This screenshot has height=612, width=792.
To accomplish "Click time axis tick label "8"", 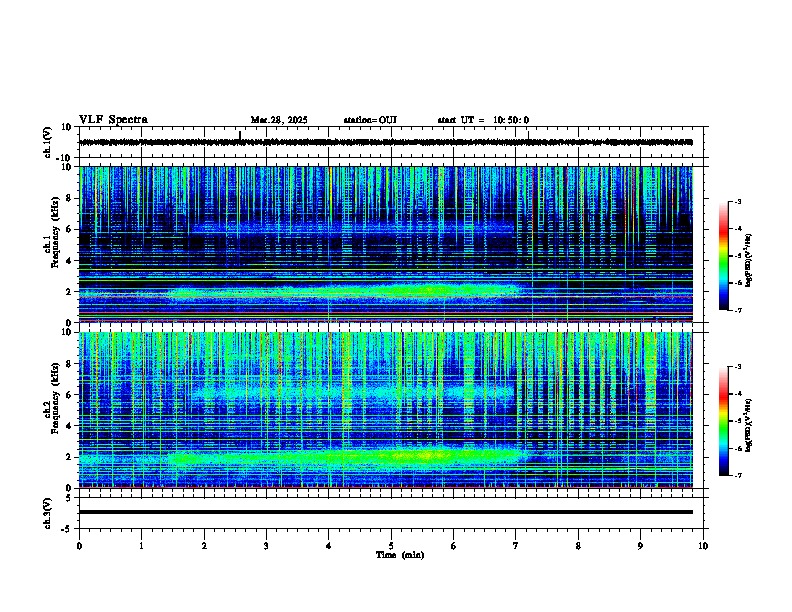I will pos(578,546).
